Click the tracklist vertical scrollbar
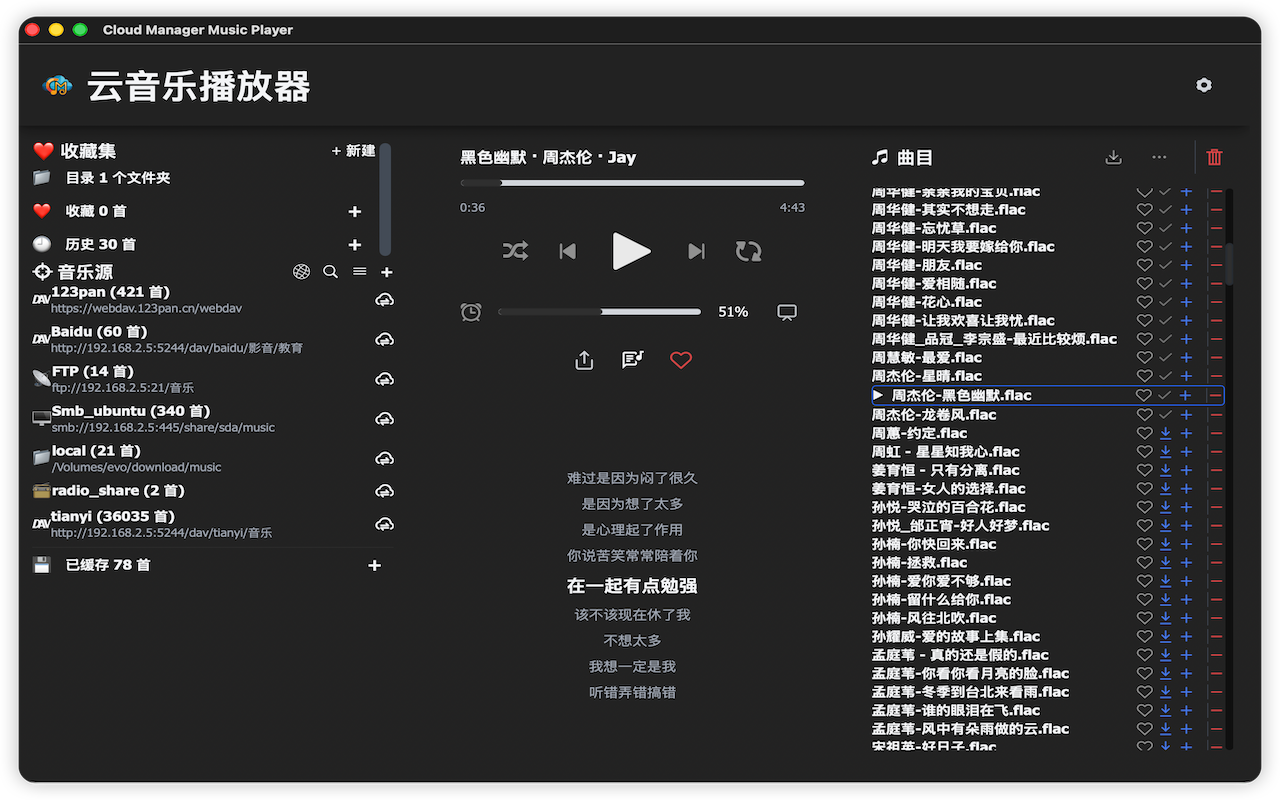 point(1230,263)
